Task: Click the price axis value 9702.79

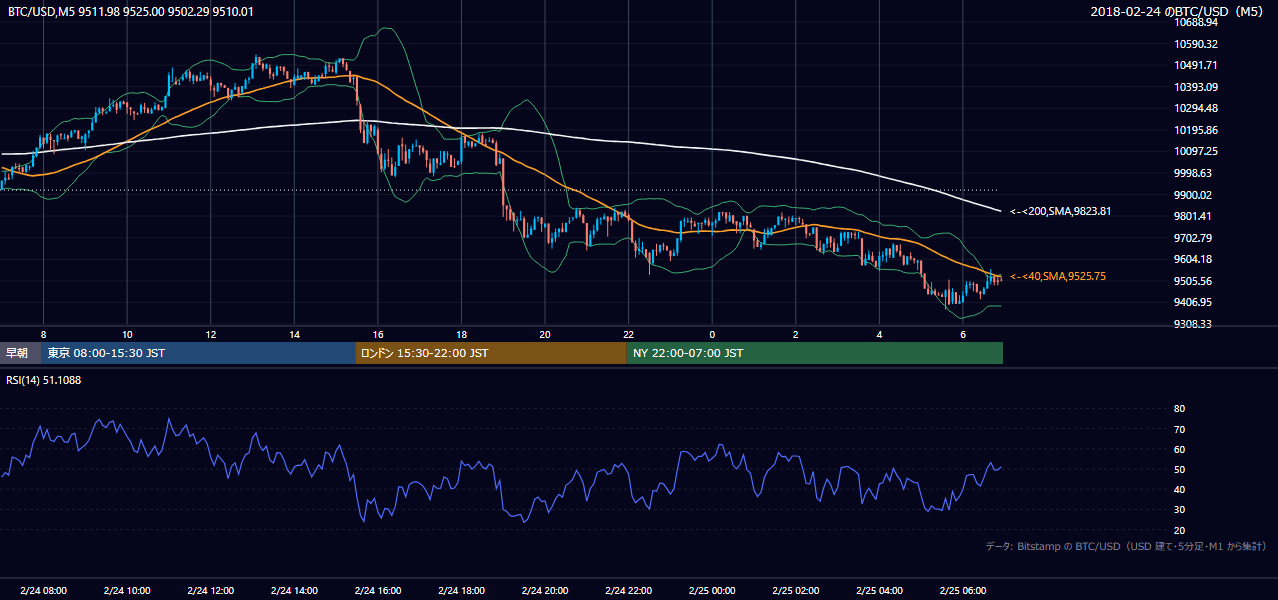Action: click(1193, 238)
